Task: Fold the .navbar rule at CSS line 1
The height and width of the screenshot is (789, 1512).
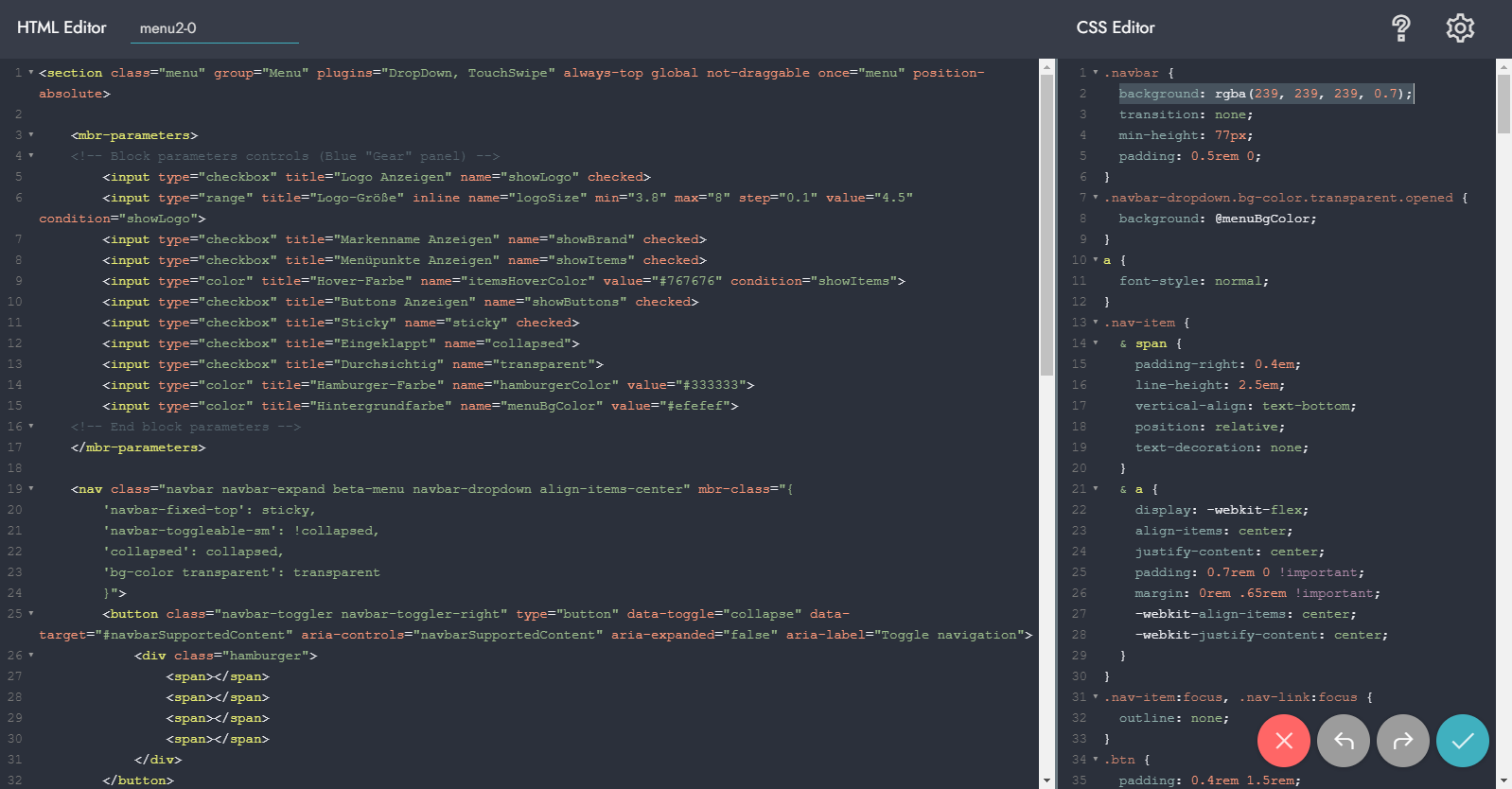Action: pyautogui.click(x=1096, y=73)
